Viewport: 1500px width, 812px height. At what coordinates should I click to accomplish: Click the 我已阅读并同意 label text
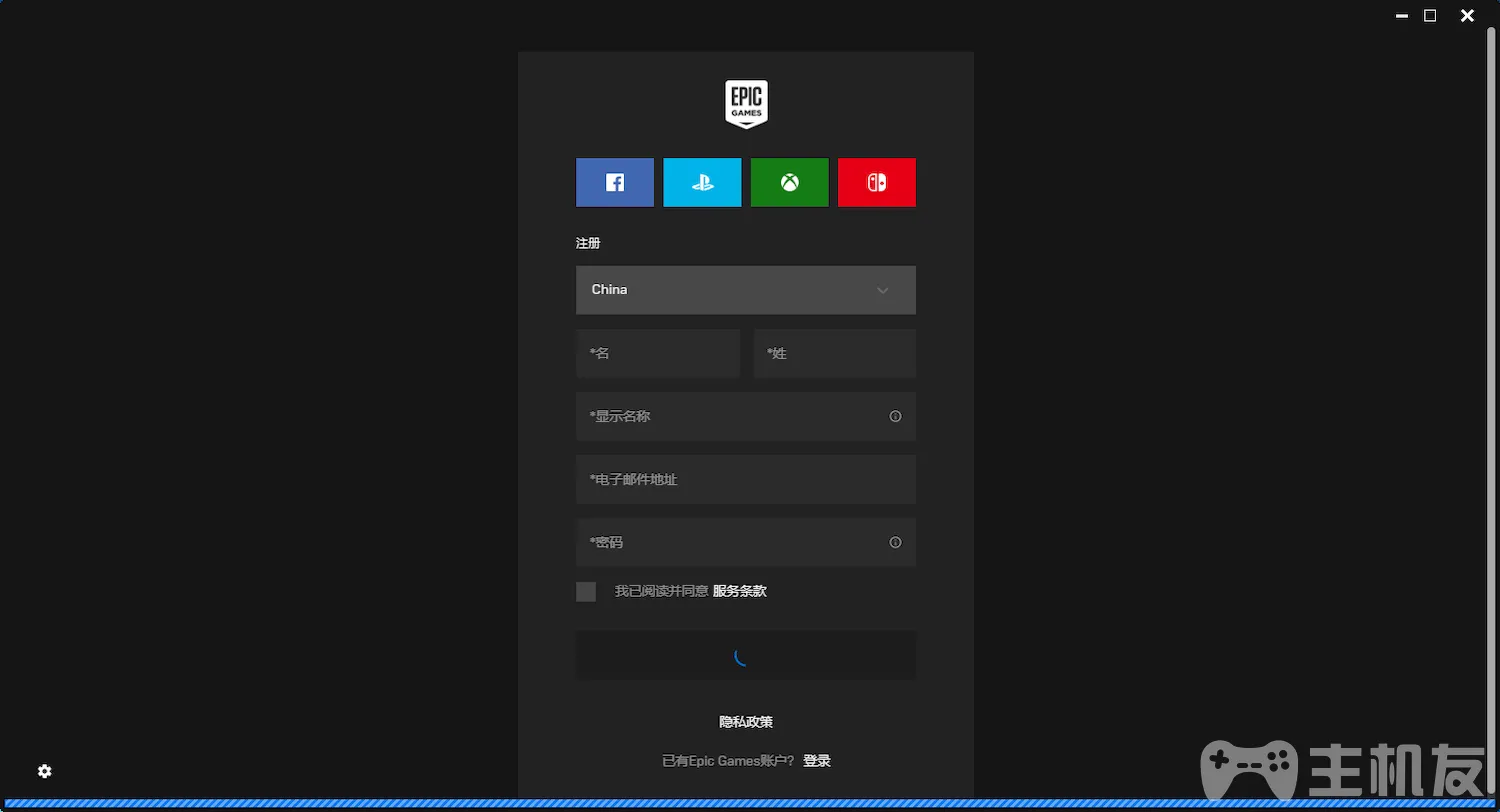(x=661, y=591)
